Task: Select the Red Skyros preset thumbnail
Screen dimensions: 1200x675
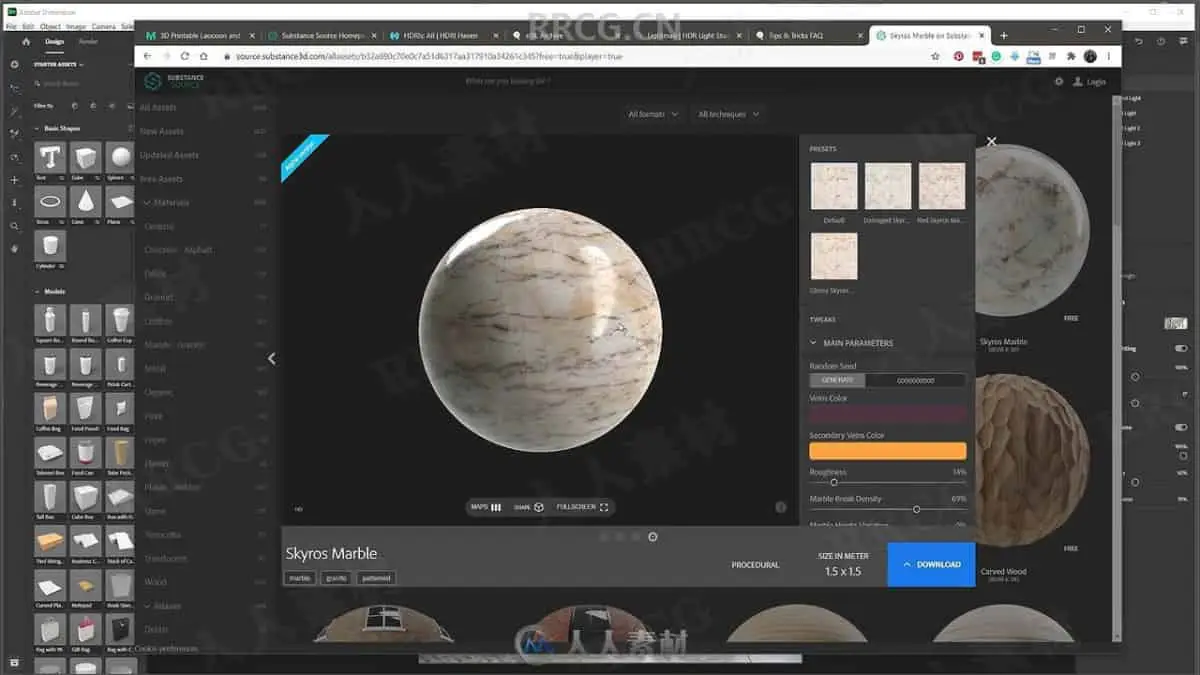Action: (941, 186)
